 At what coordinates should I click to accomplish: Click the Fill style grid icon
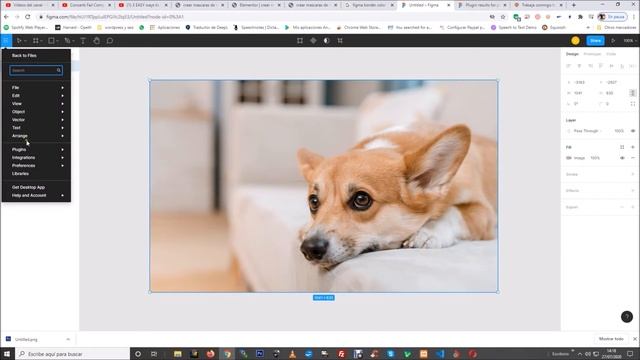click(622, 147)
